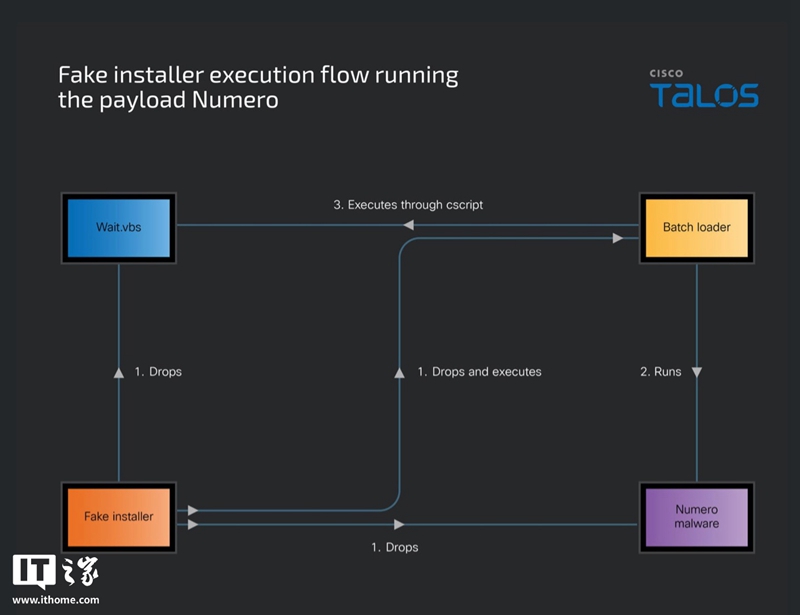The width and height of the screenshot is (800, 615).
Task: Click the '1. Drops' label near Wait.vbs line
Action: 158,372
